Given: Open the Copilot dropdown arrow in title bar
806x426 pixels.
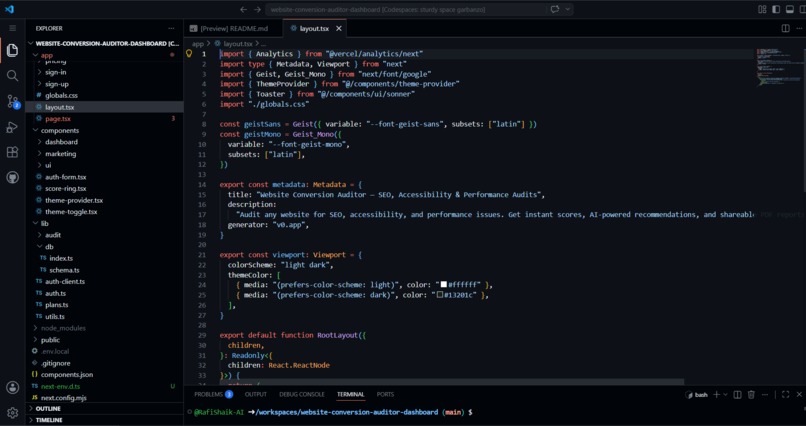Looking at the screenshot, I should coord(567,9).
